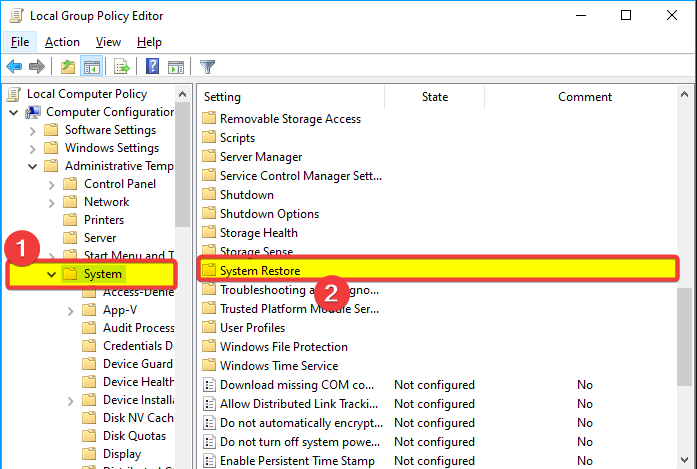
Task: Toggle Show/Hide Action Pane icon
Action: pos(176,67)
